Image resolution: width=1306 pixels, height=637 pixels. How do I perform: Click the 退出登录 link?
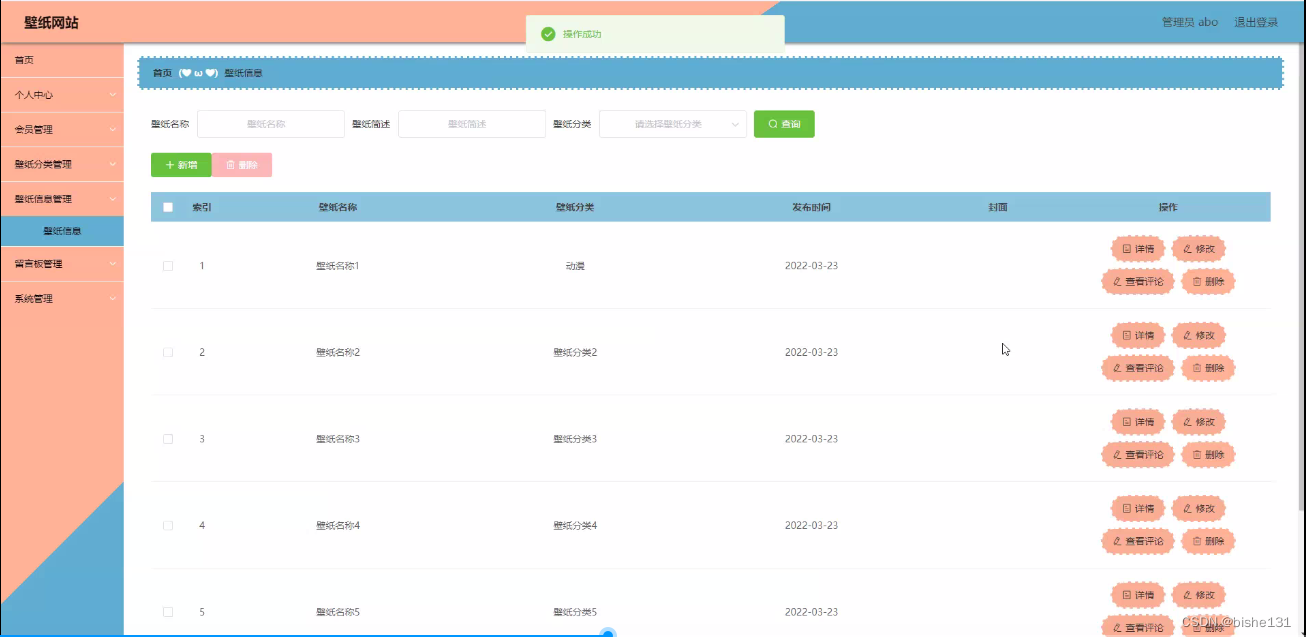coord(1258,21)
